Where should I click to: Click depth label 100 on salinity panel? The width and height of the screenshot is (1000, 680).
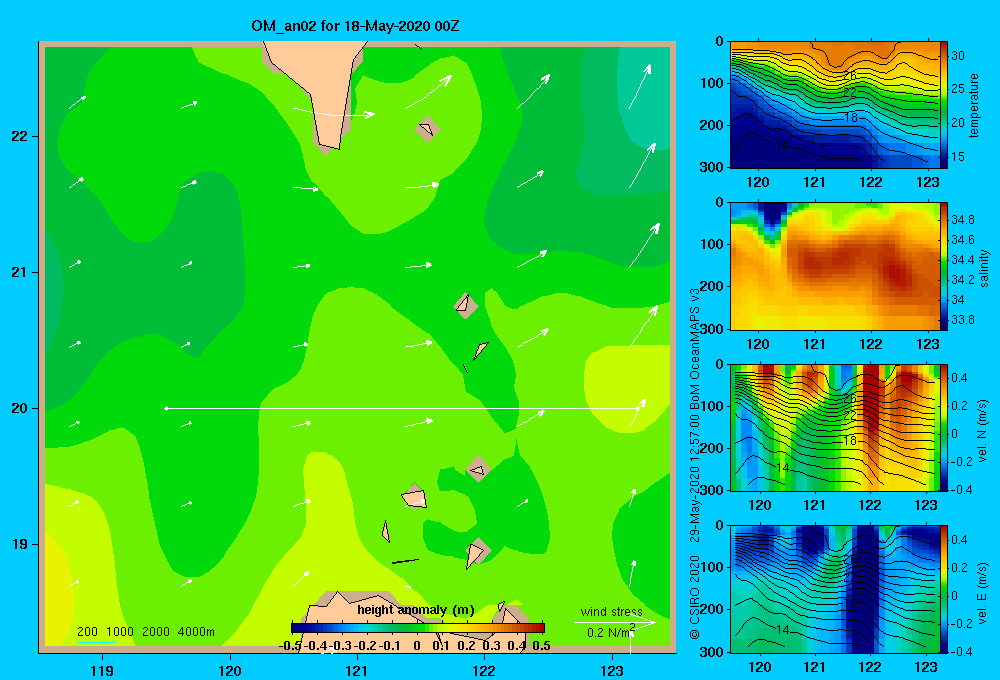711,244
